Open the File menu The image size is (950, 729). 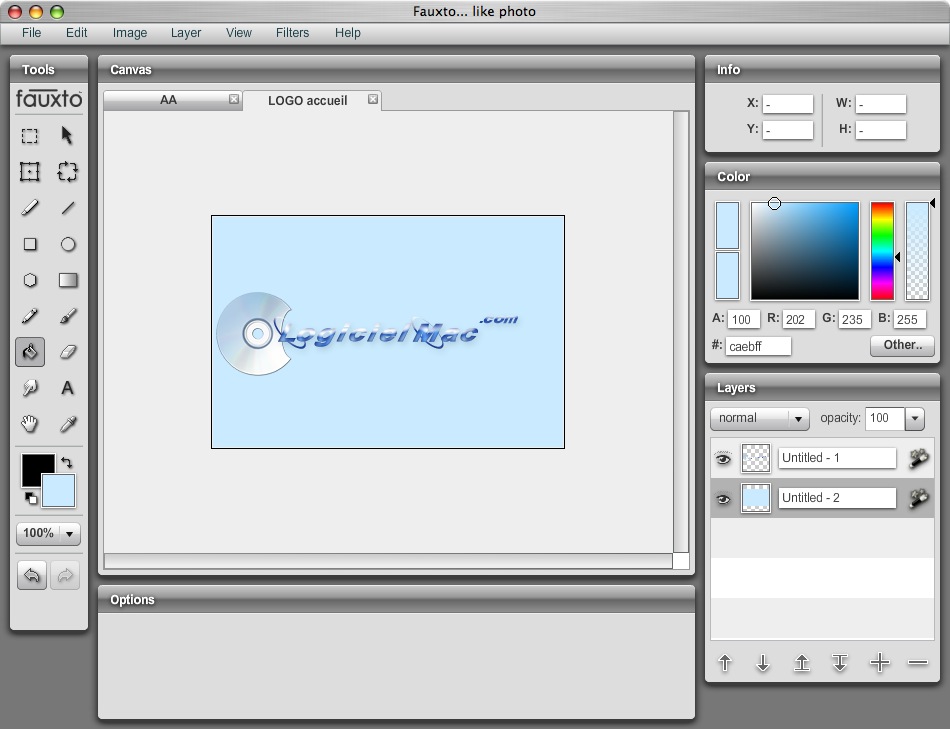point(32,33)
